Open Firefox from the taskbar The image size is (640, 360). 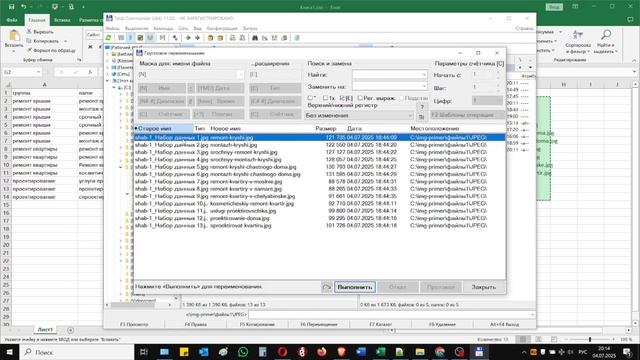tap(322, 352)
